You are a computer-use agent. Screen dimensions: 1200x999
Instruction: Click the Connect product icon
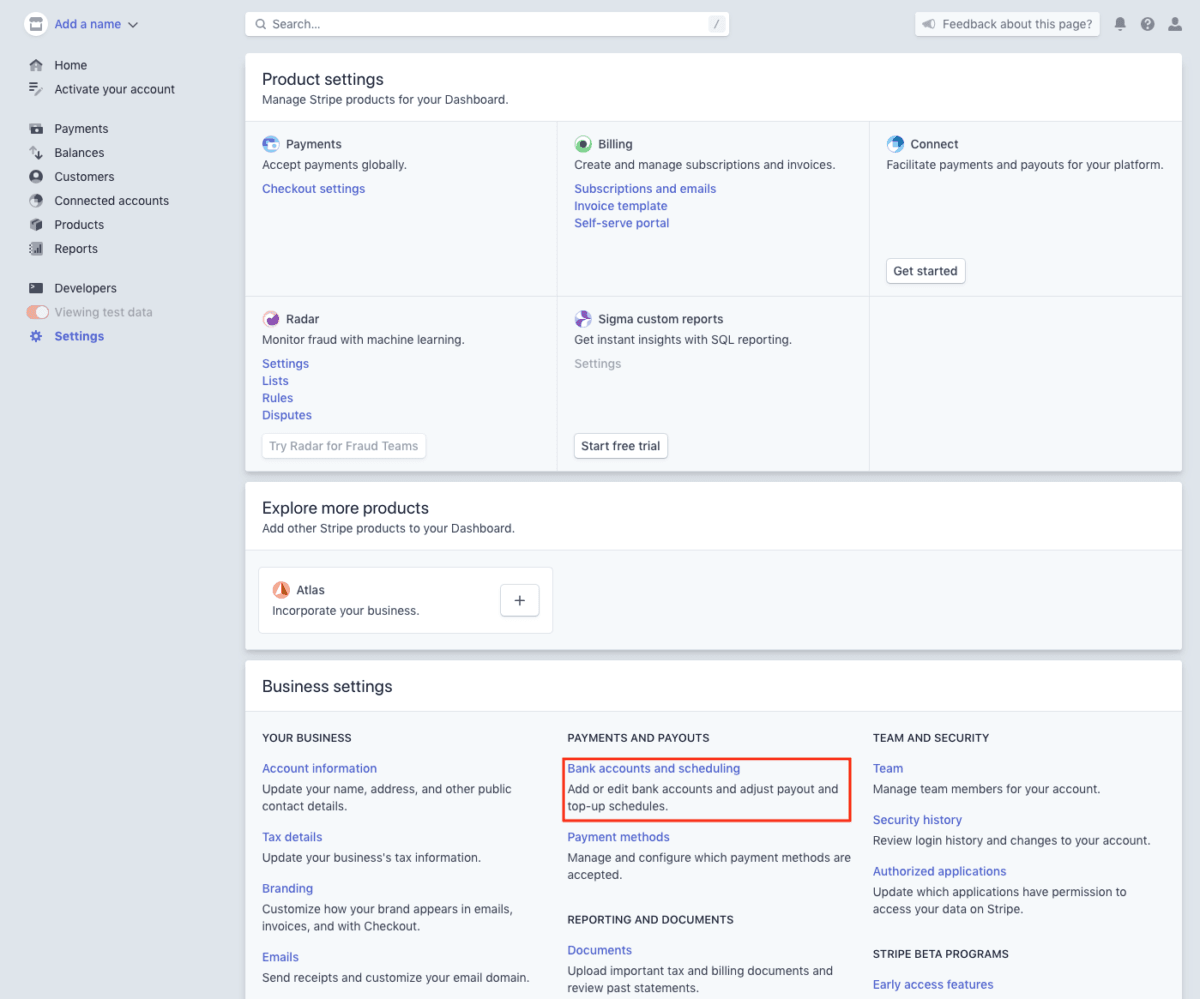coord(895,144)
